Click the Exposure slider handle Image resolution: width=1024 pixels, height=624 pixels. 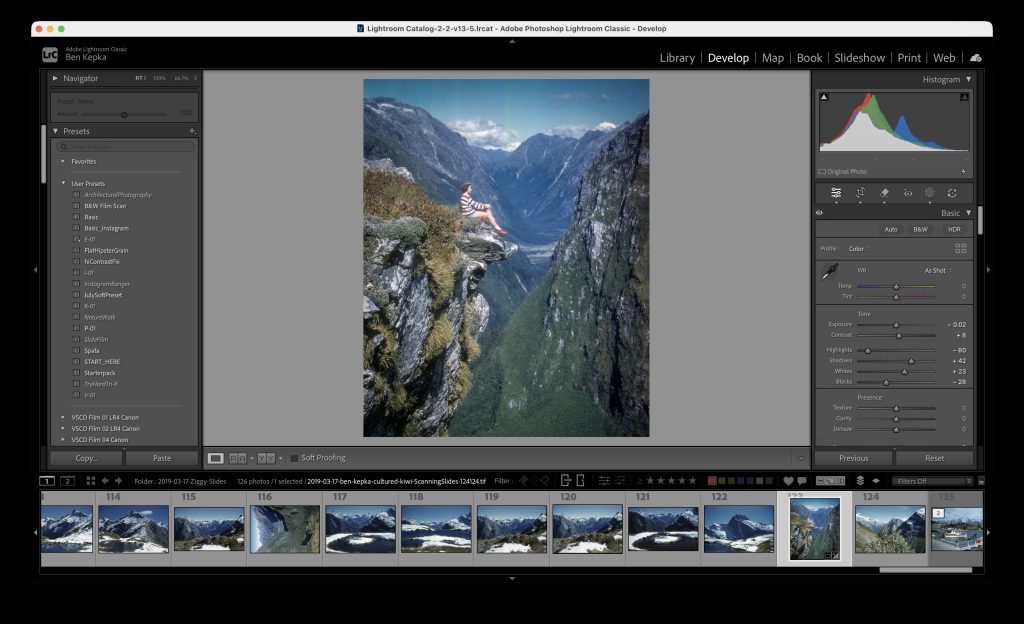pyautogui.click(x=896, y=325)
